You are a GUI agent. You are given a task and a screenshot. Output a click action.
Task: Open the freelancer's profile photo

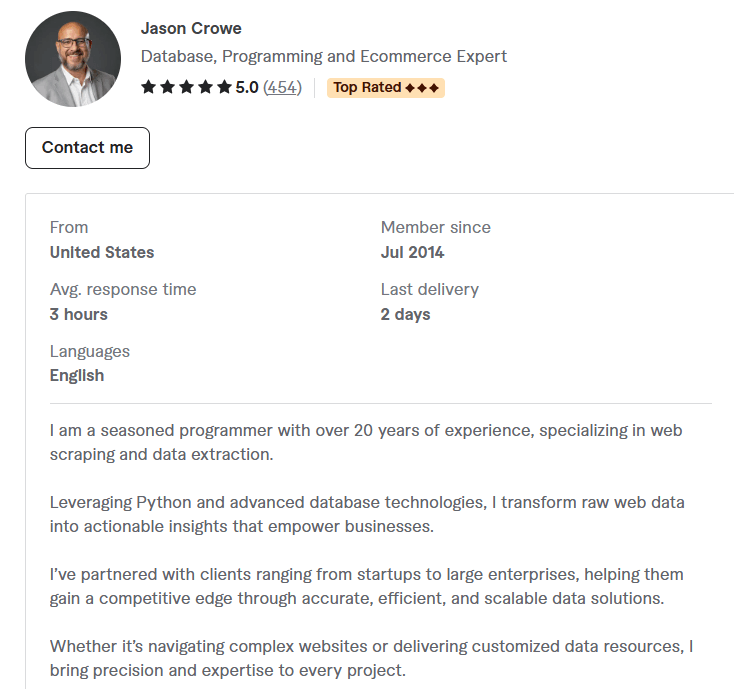pos(73,59)
